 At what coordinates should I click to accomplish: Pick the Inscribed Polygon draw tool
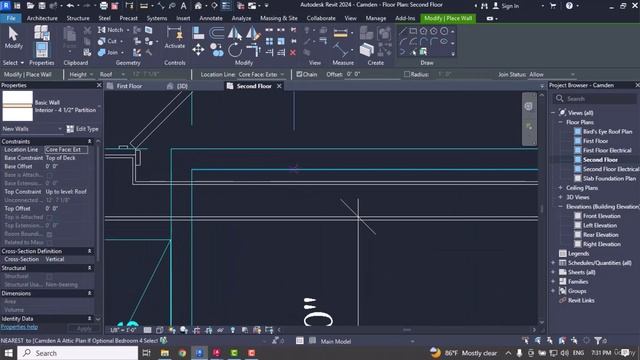(423, 31)
